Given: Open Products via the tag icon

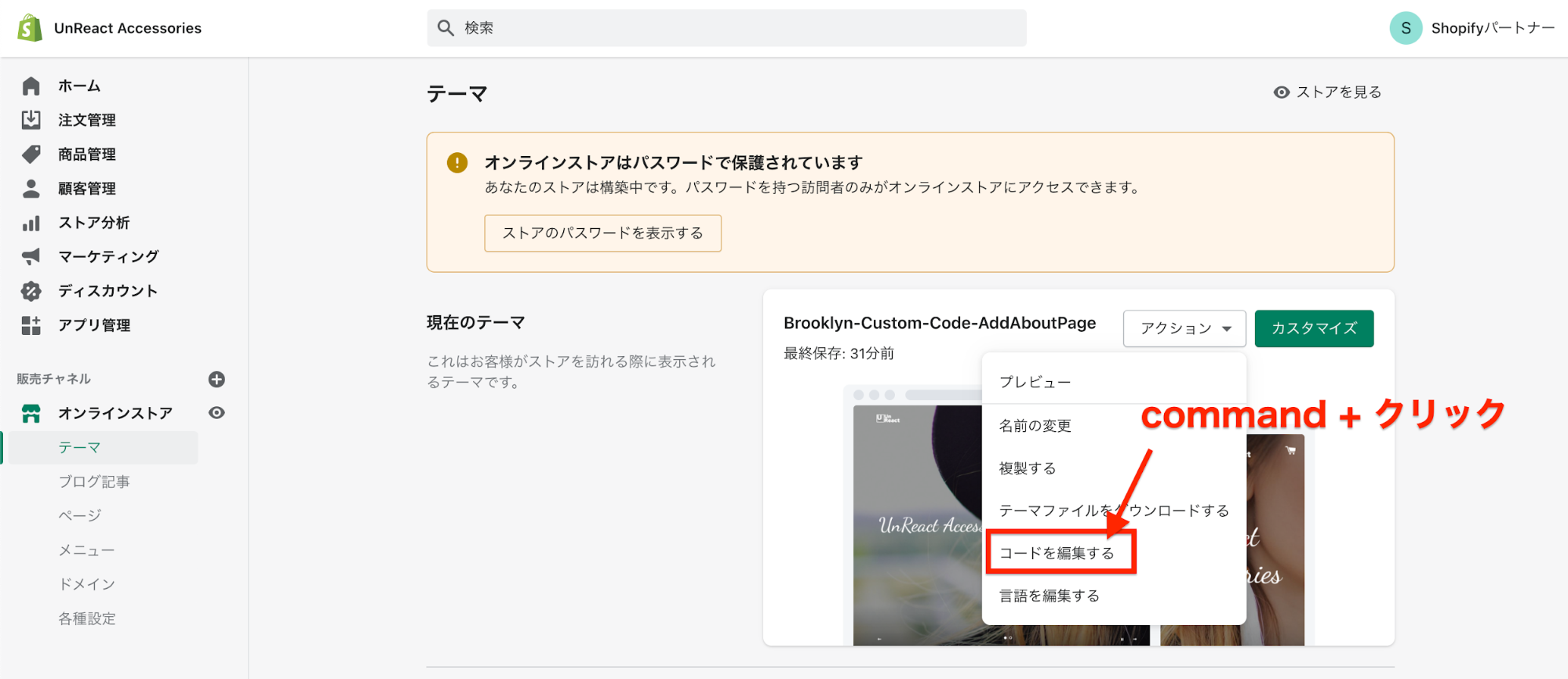Looking at the screenshot, I should (x=31, y=154).
